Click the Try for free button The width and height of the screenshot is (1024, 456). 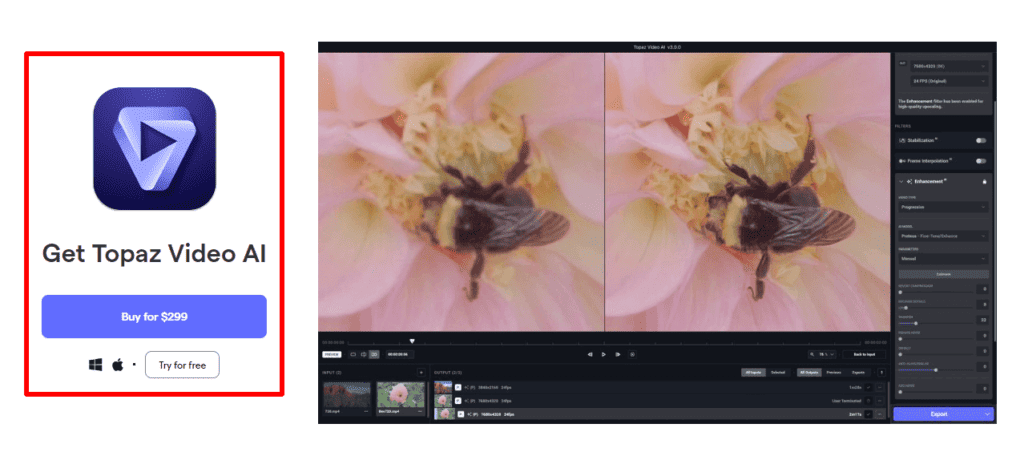pyautogui.click(x=182, y=365)
